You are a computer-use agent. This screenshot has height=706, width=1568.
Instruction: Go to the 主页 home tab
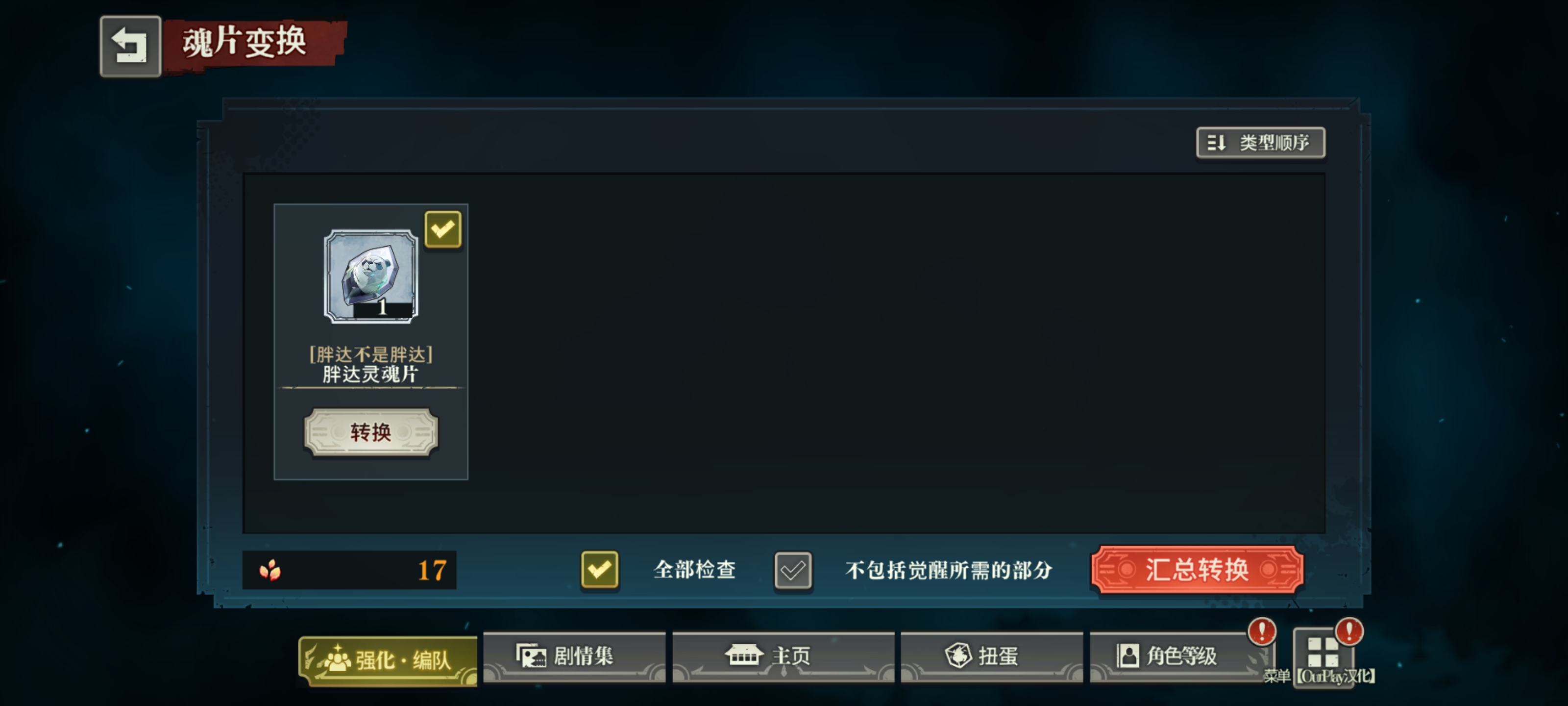pos(783,656)
